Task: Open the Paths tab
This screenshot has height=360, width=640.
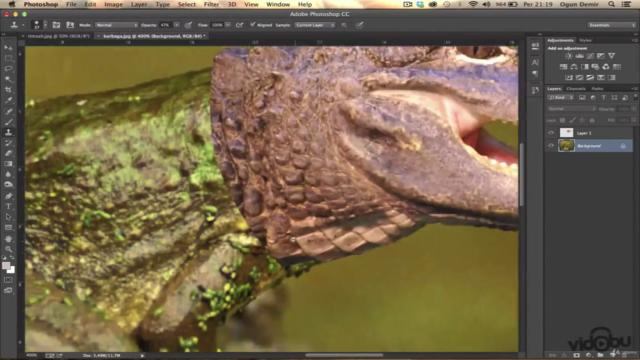Action: [x=597, y=89]
